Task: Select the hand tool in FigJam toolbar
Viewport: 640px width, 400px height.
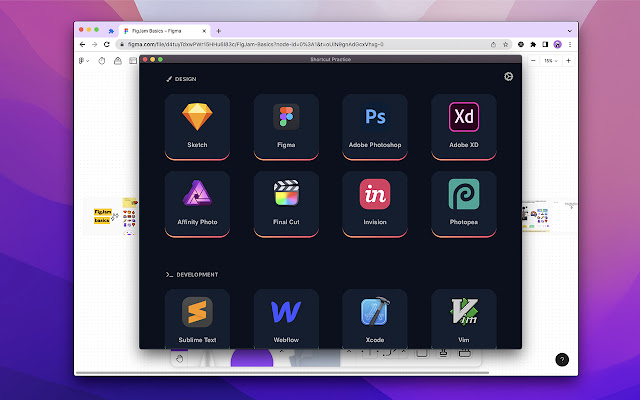Action: (x=179, y=359)
